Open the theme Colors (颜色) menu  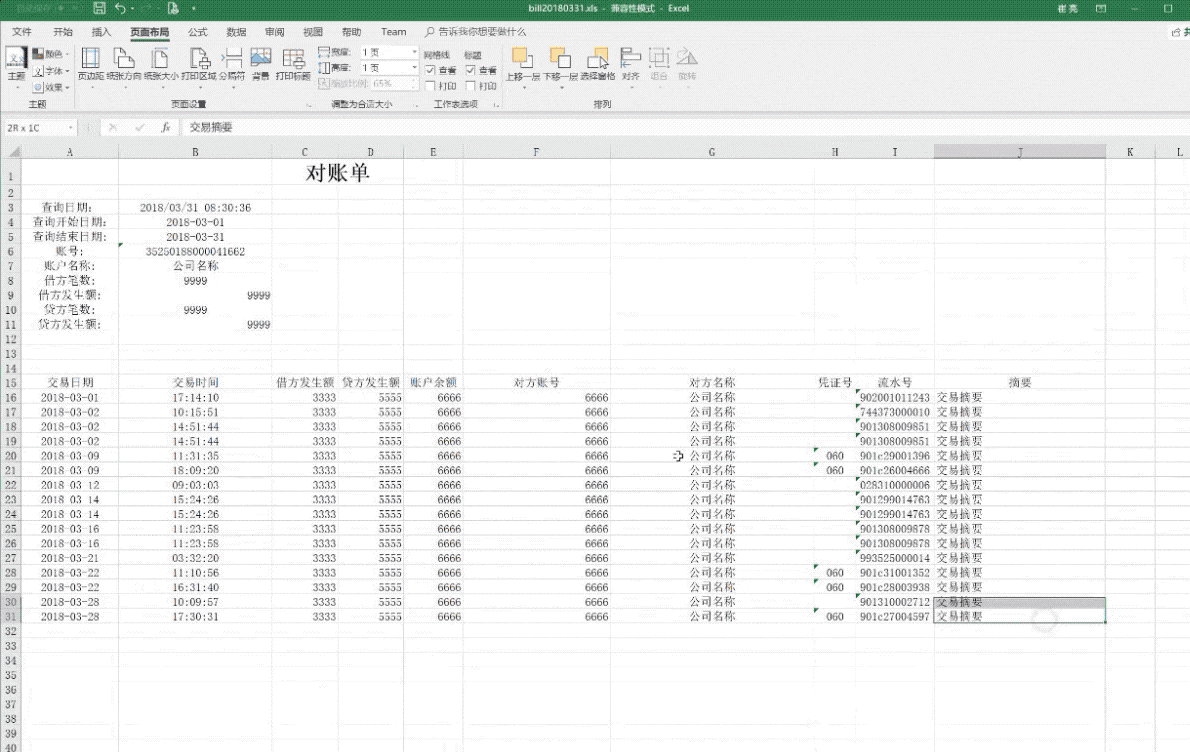[x=52, y=54]
